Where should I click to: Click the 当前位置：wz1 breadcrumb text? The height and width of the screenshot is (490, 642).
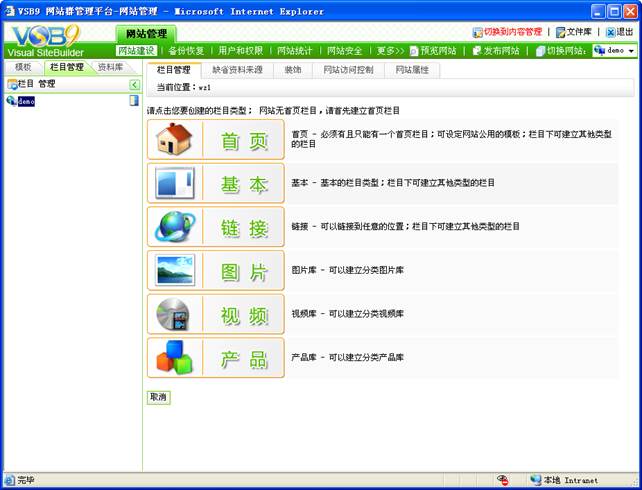tap(184, 87)
